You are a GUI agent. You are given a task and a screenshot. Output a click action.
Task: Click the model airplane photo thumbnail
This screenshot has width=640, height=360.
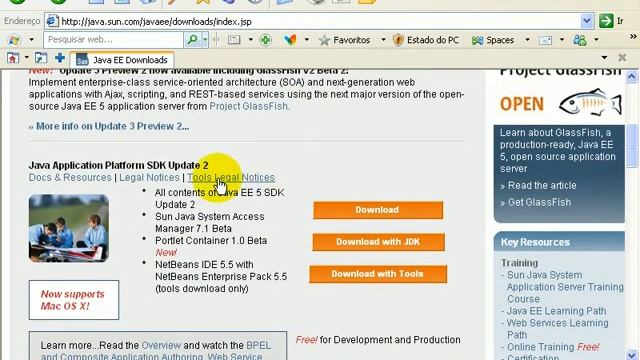click(x=69, y=228)
